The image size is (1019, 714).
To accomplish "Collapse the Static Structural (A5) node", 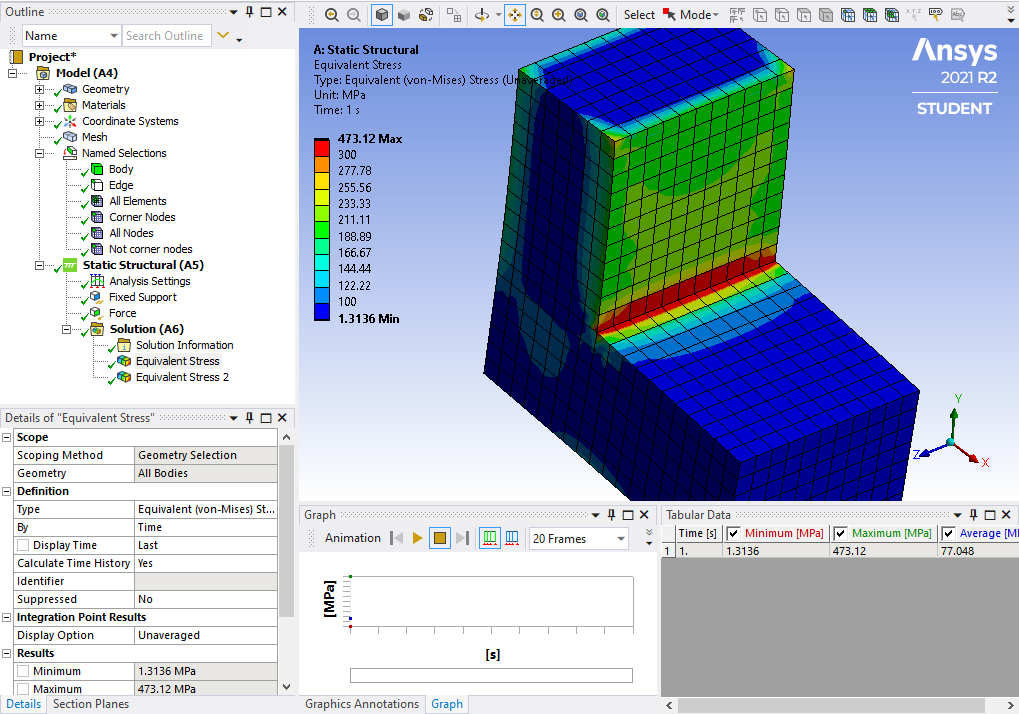I will [40, 265].
